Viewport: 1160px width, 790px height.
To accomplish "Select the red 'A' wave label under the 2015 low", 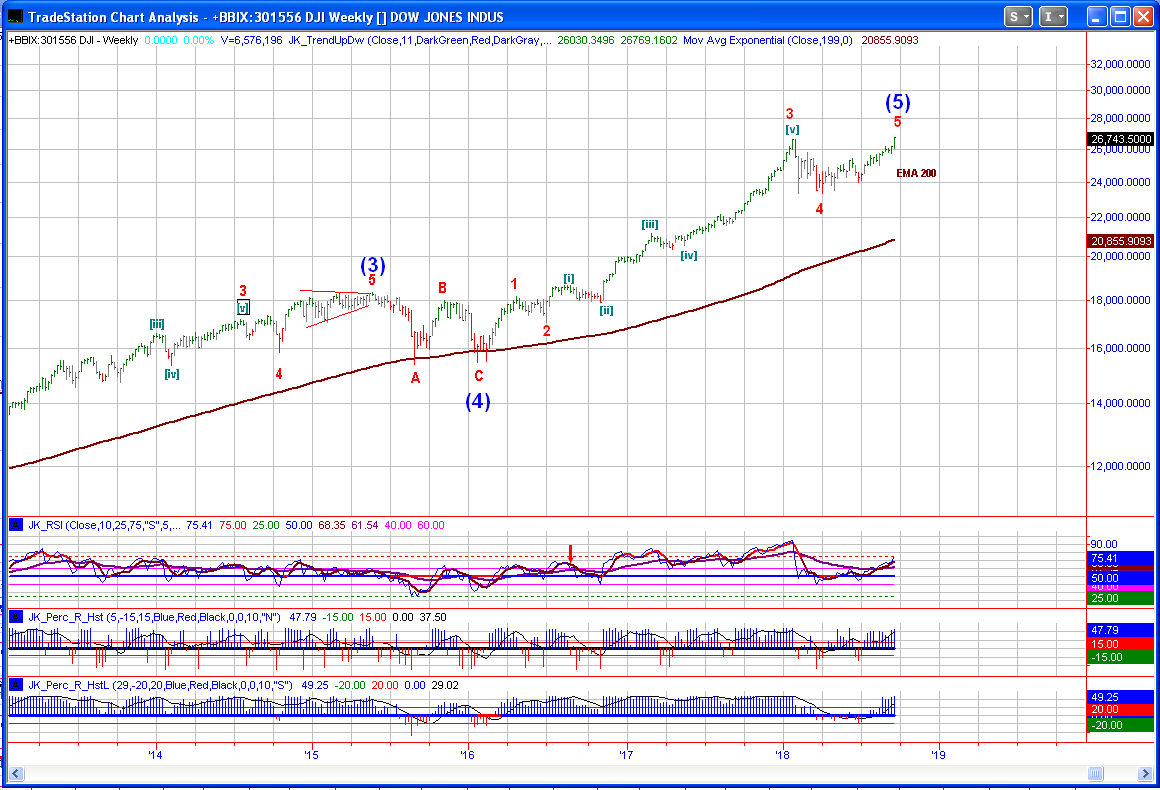I will click(x=415, y=378).
